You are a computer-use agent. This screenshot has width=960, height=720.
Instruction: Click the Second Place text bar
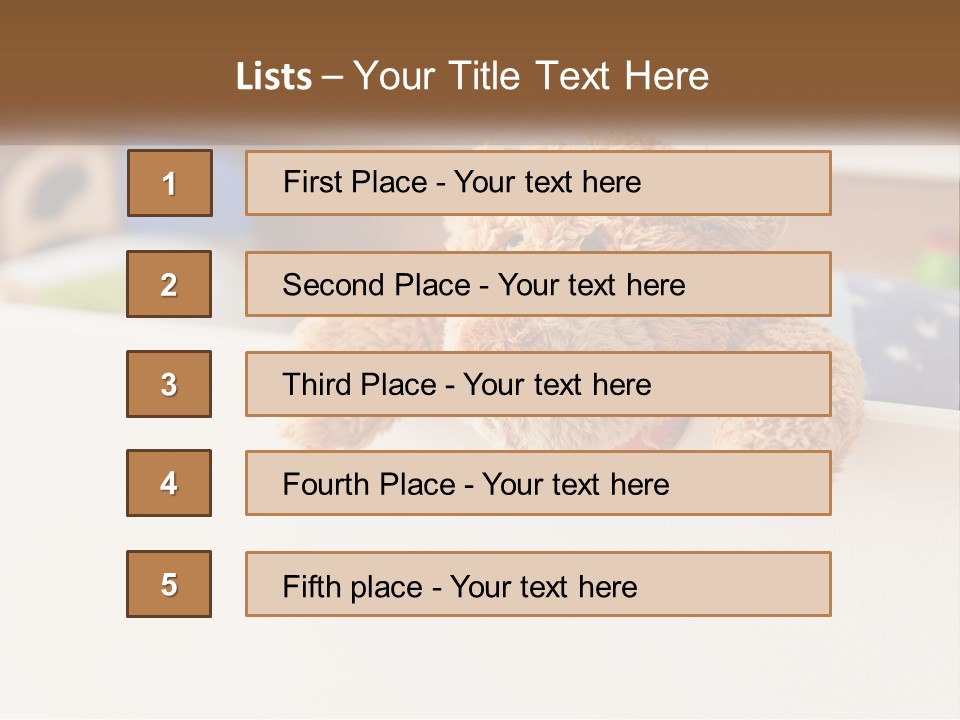[x=538, y=284]
